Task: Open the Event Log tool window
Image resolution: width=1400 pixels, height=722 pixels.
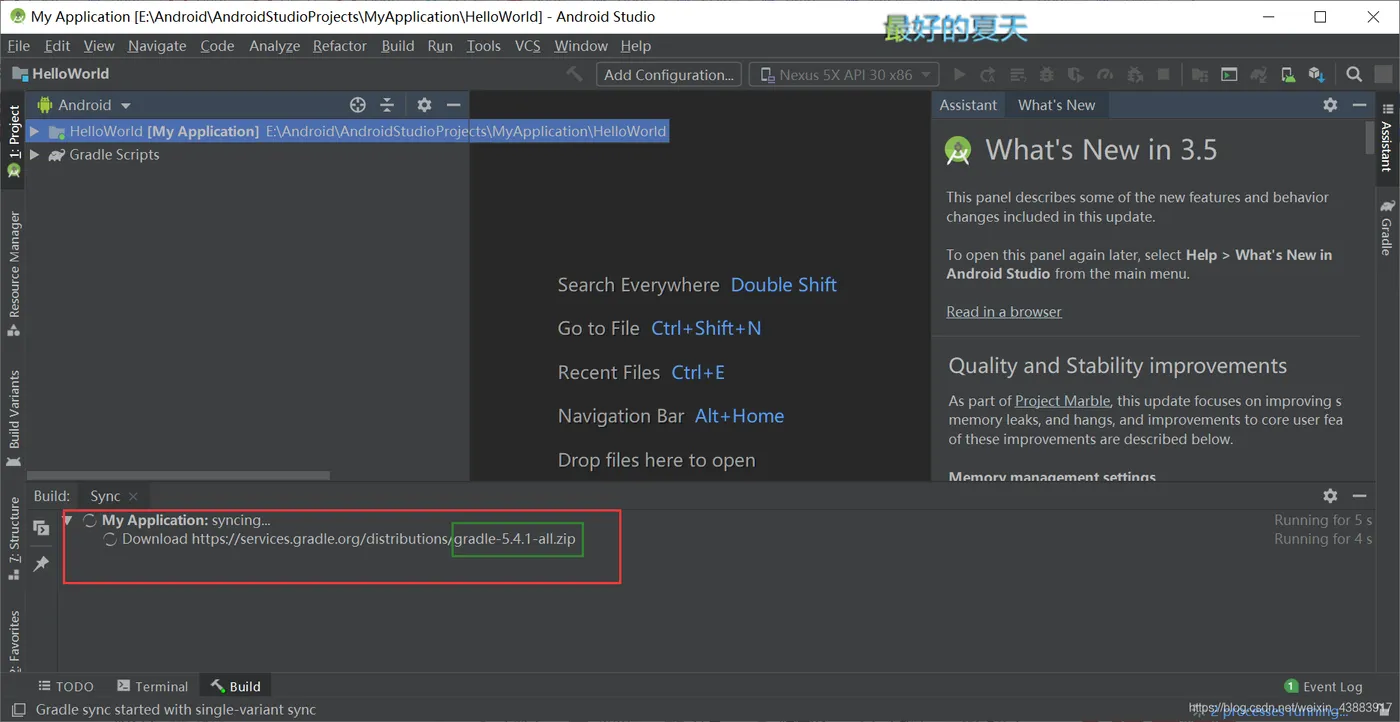Action: click(x=1323, y=686)
